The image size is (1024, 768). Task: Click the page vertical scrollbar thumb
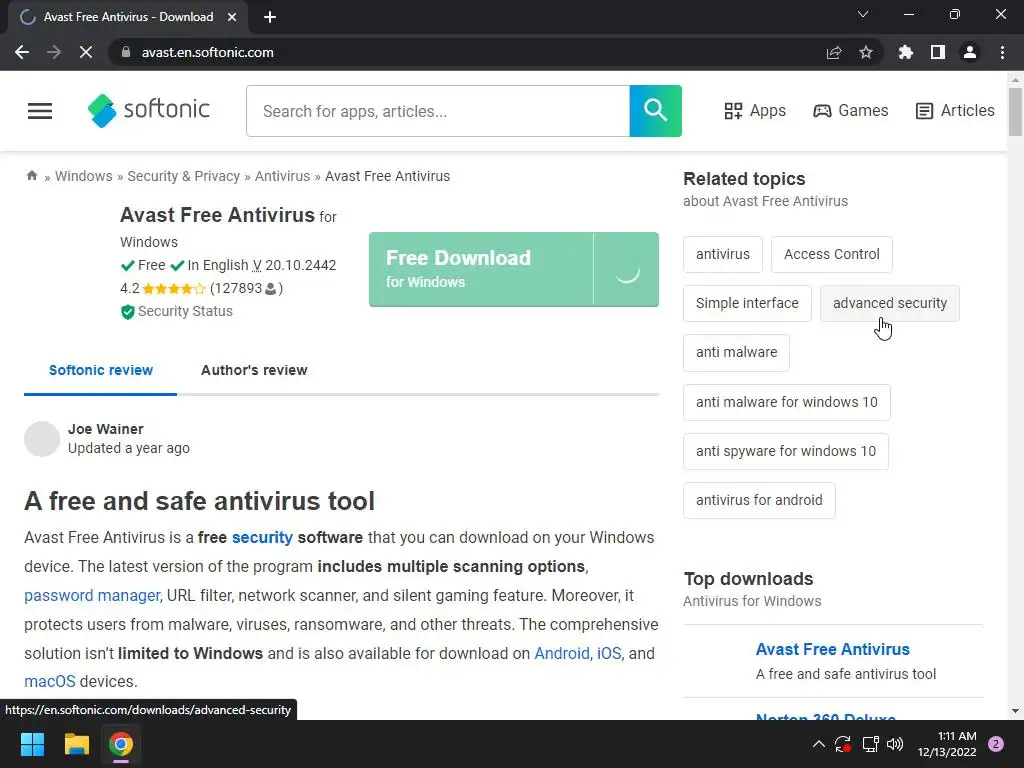(x=1015, y=112)
